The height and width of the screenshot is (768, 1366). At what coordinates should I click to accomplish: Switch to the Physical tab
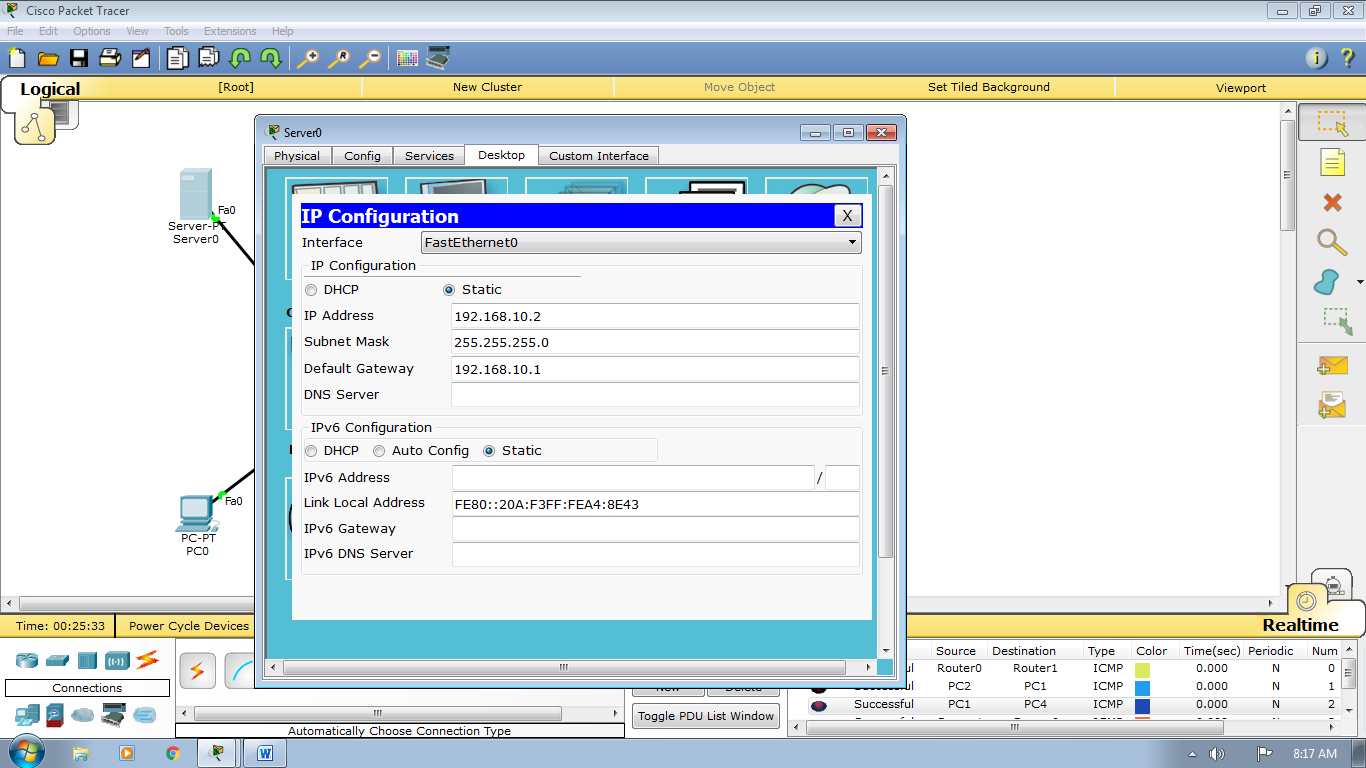click(297, 156)
